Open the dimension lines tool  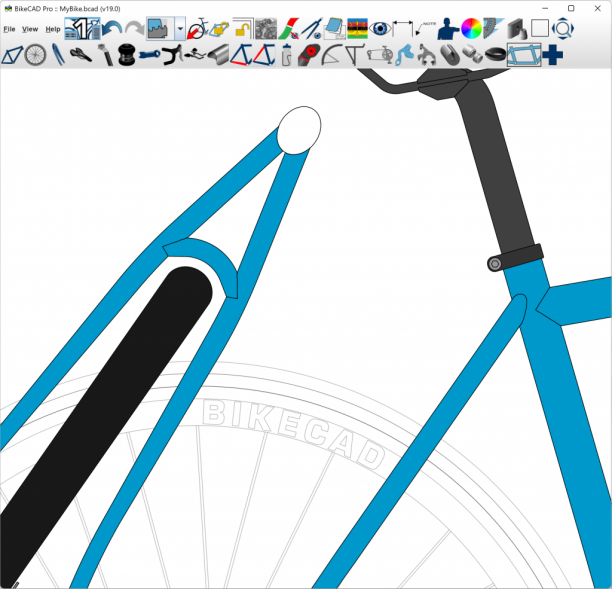coord(403,28)
